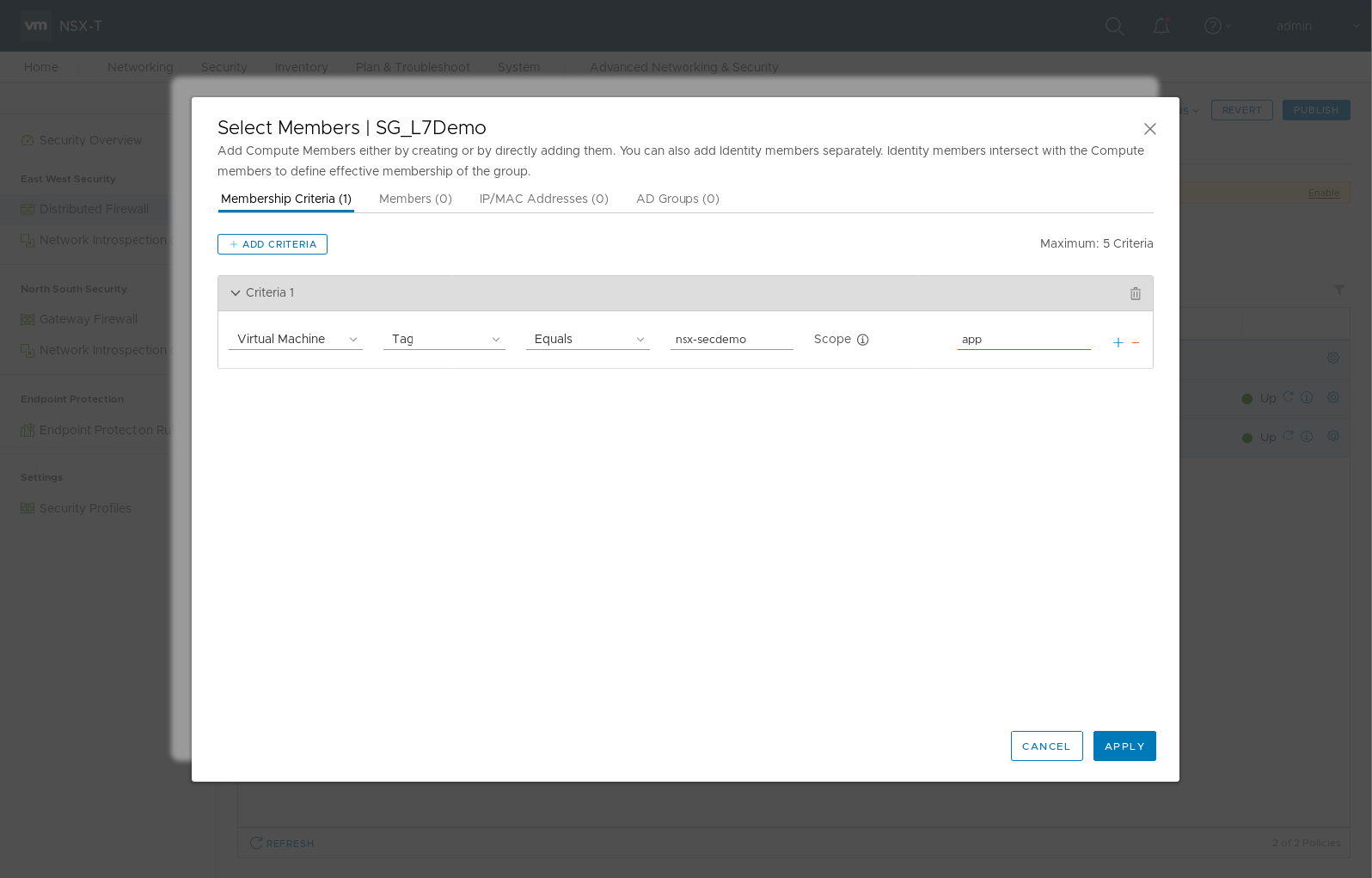Open Virtual Machine type dropdown
Screen dimensions: 1372x878
pos(296,340)
